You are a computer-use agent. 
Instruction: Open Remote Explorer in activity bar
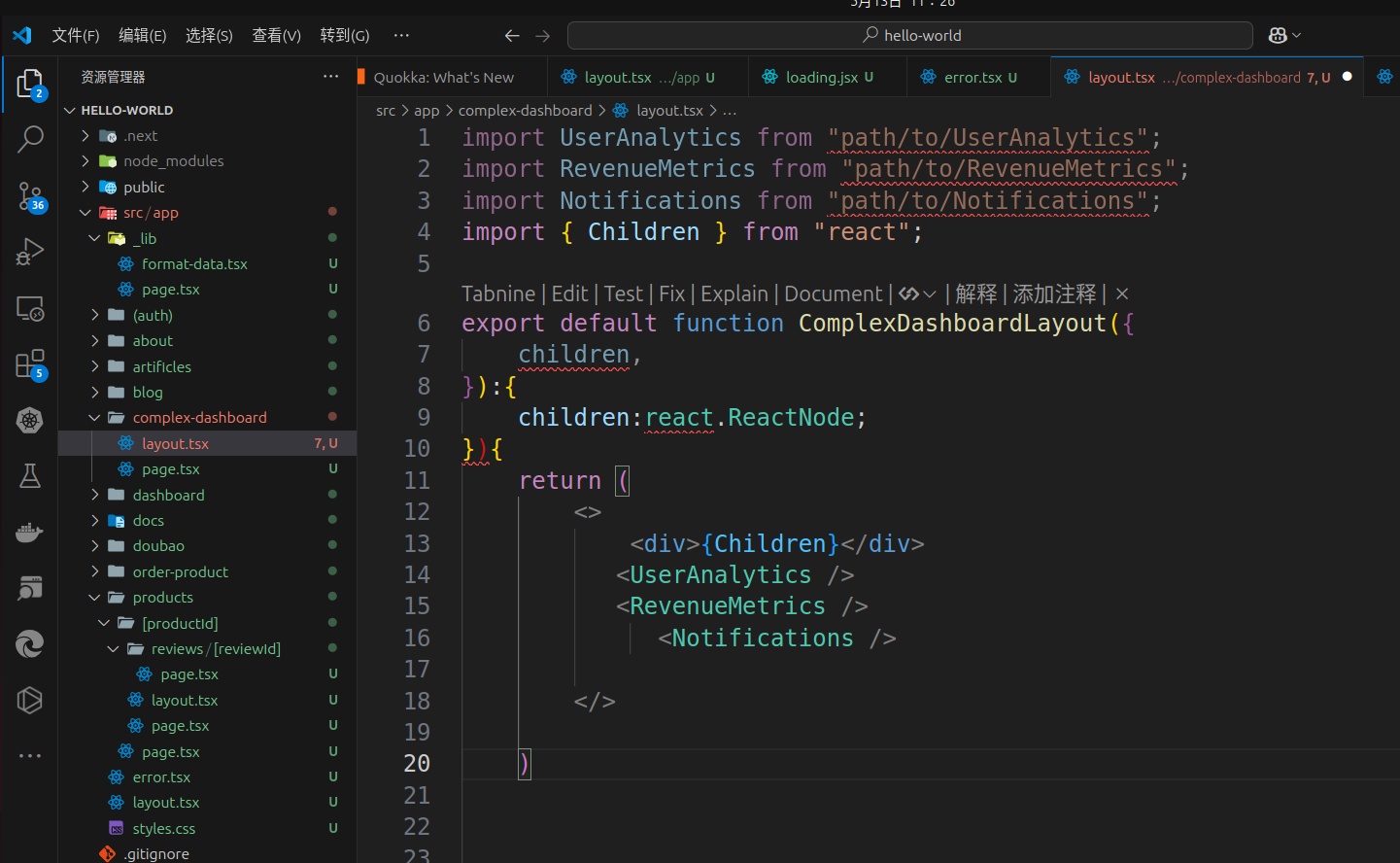(30, 309)
